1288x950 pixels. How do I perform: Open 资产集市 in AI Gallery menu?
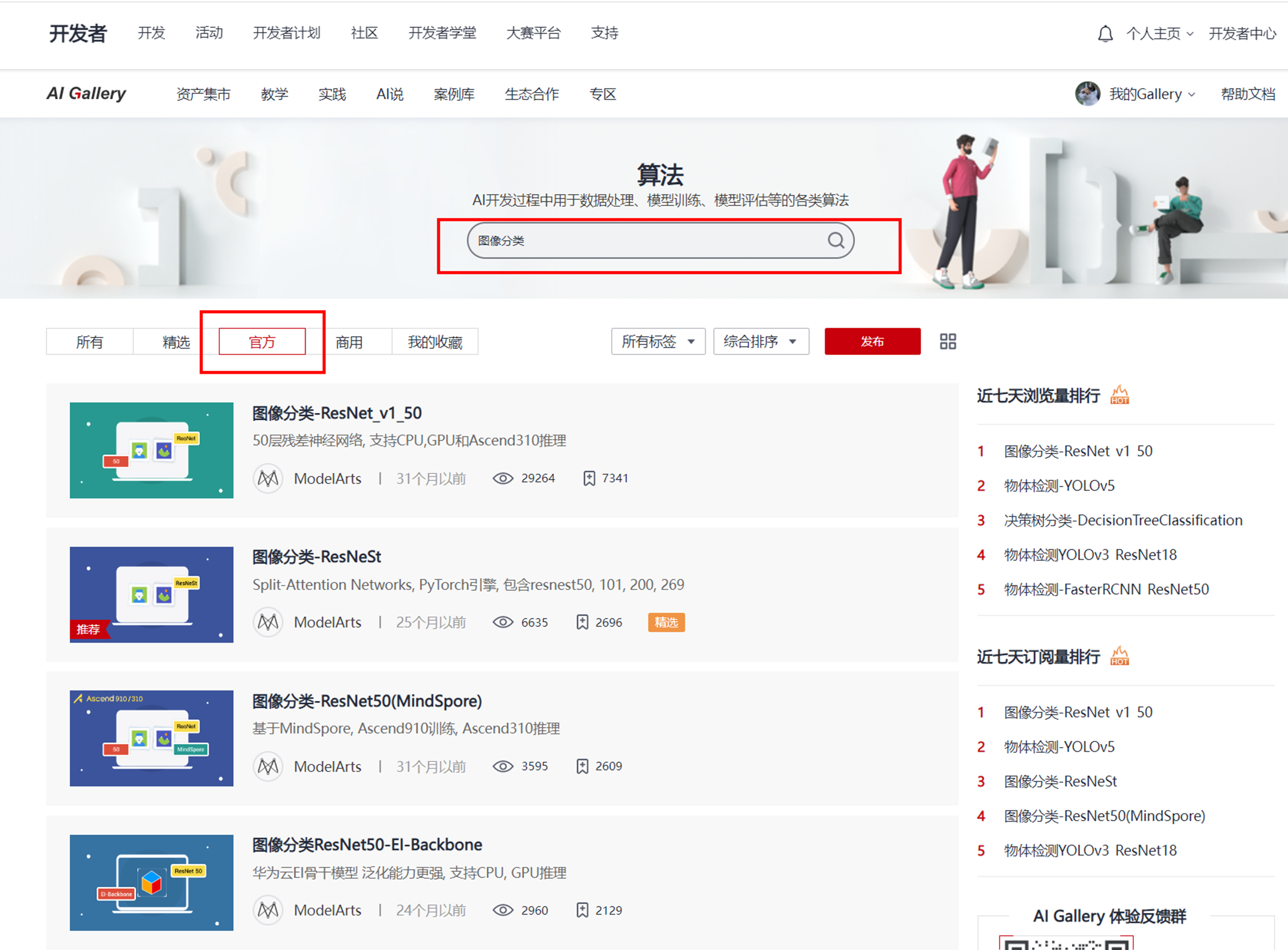[x=203, y=94]
